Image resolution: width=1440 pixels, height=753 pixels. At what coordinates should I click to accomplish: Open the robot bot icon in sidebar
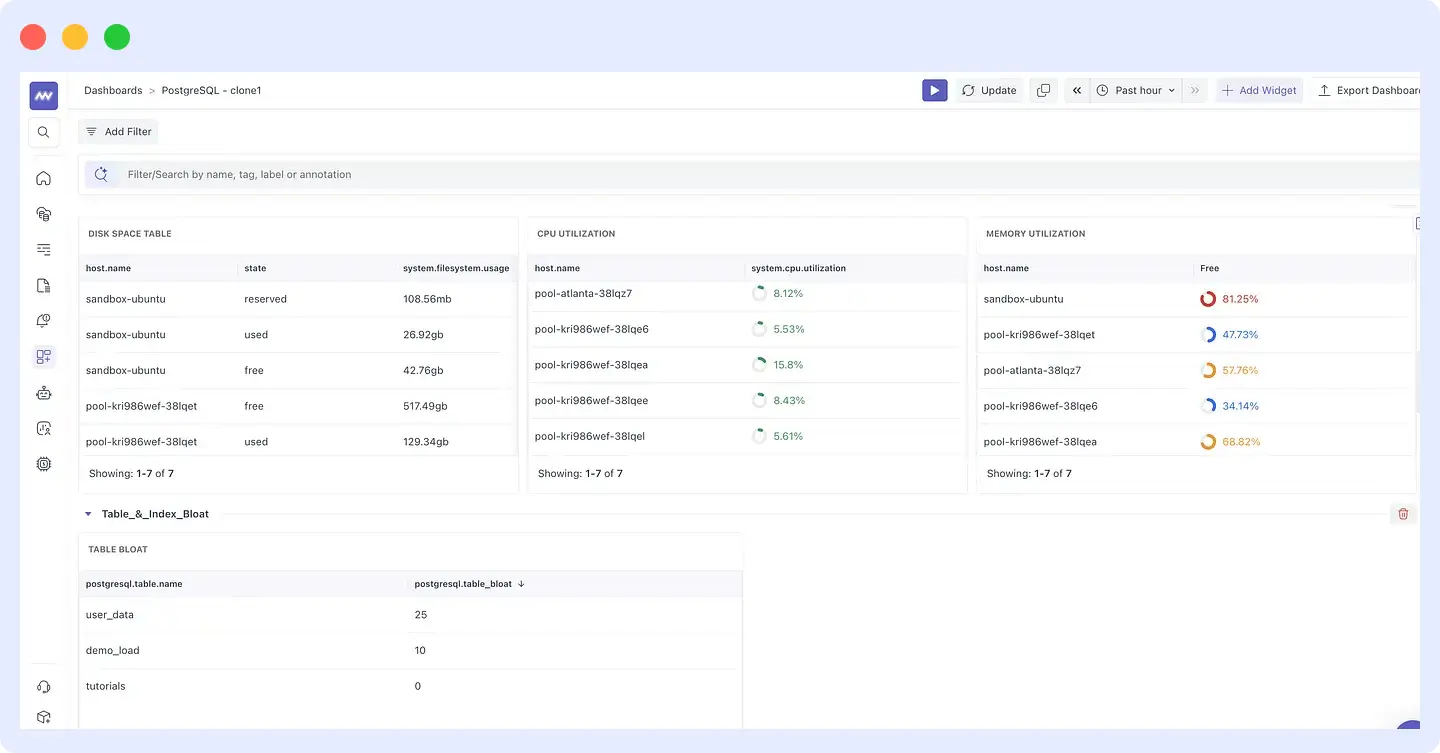pyautogui.click(x=43, y=393)
